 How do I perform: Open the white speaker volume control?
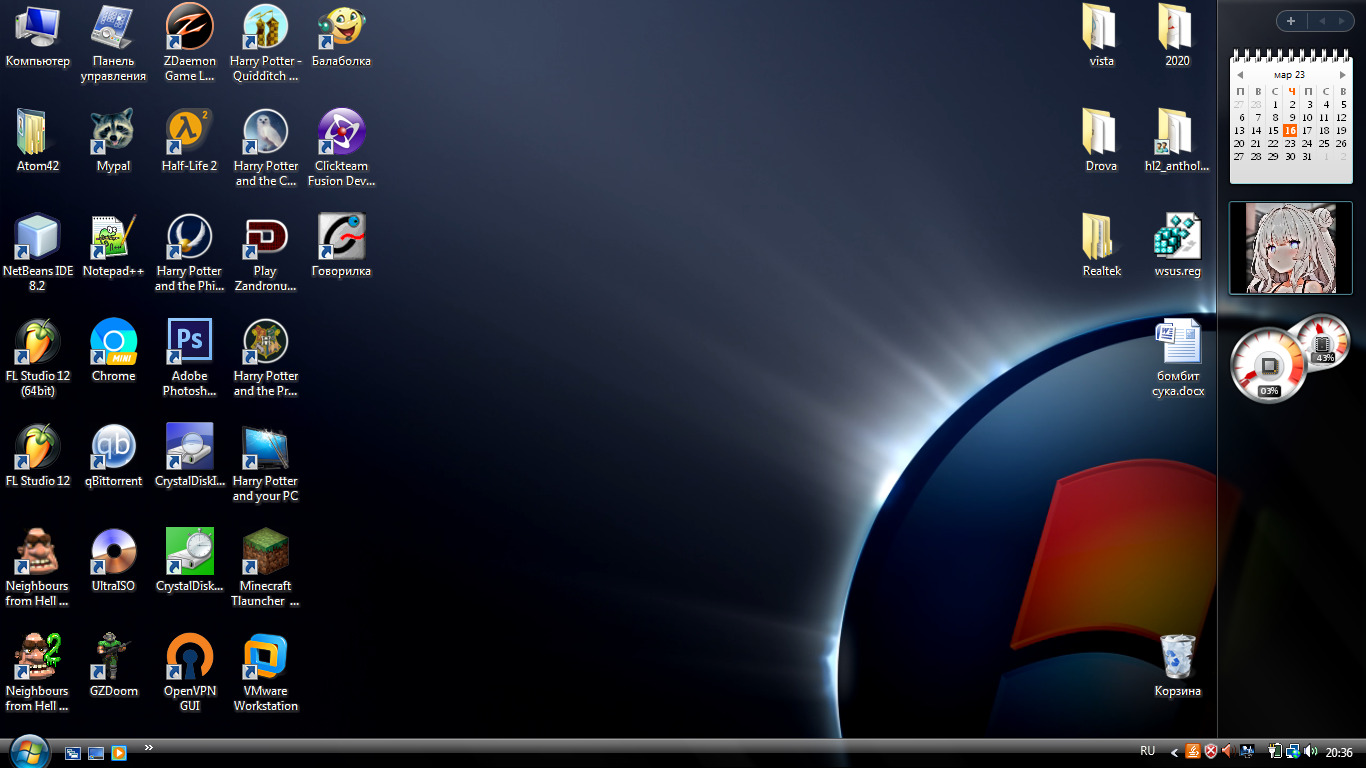(x=1310, y=751)
